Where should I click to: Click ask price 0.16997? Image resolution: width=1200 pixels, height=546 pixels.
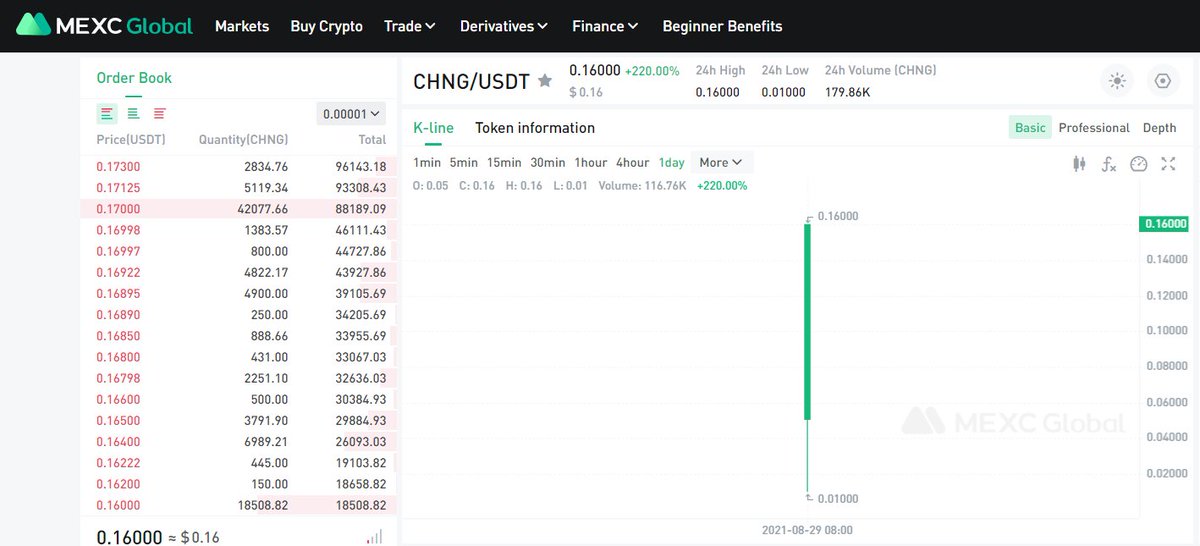tap(118, 251)
